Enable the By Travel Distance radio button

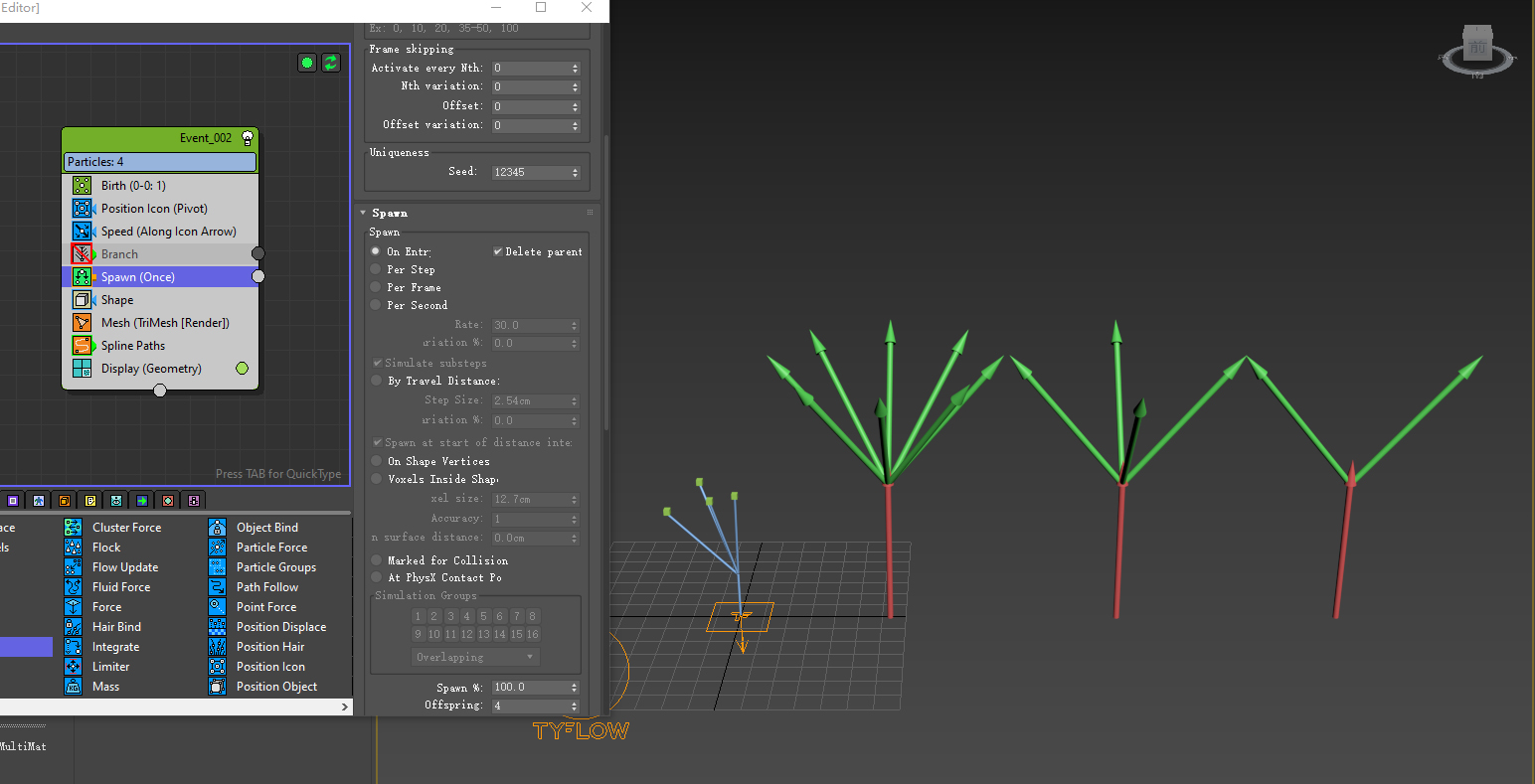[x=377, y=381]
